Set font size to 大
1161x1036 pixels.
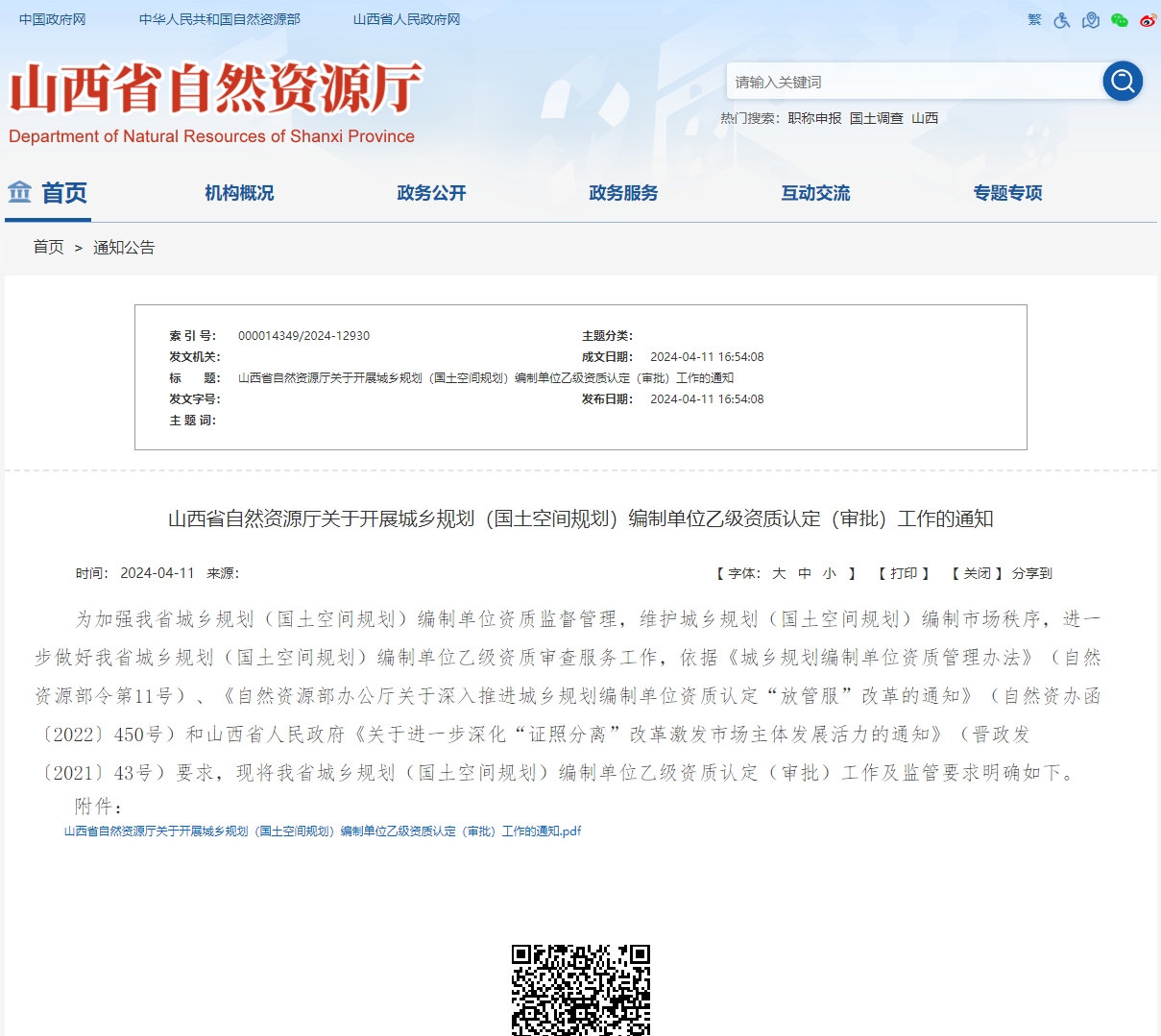pos(779,573)
